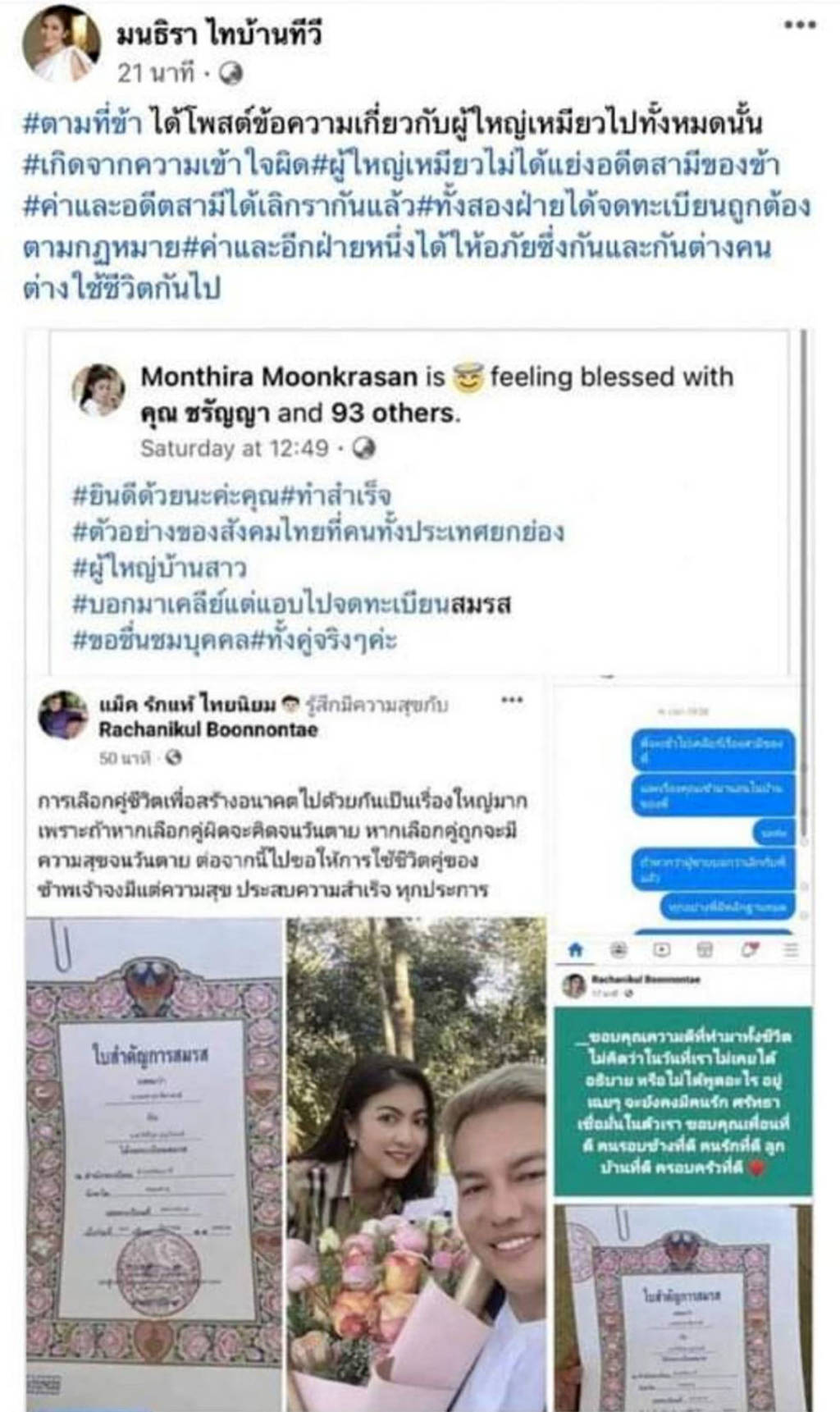Open three-dot menu on แม็ค รักแท้ post
This screenshot has height=1412, width=840.
point(512,700)
